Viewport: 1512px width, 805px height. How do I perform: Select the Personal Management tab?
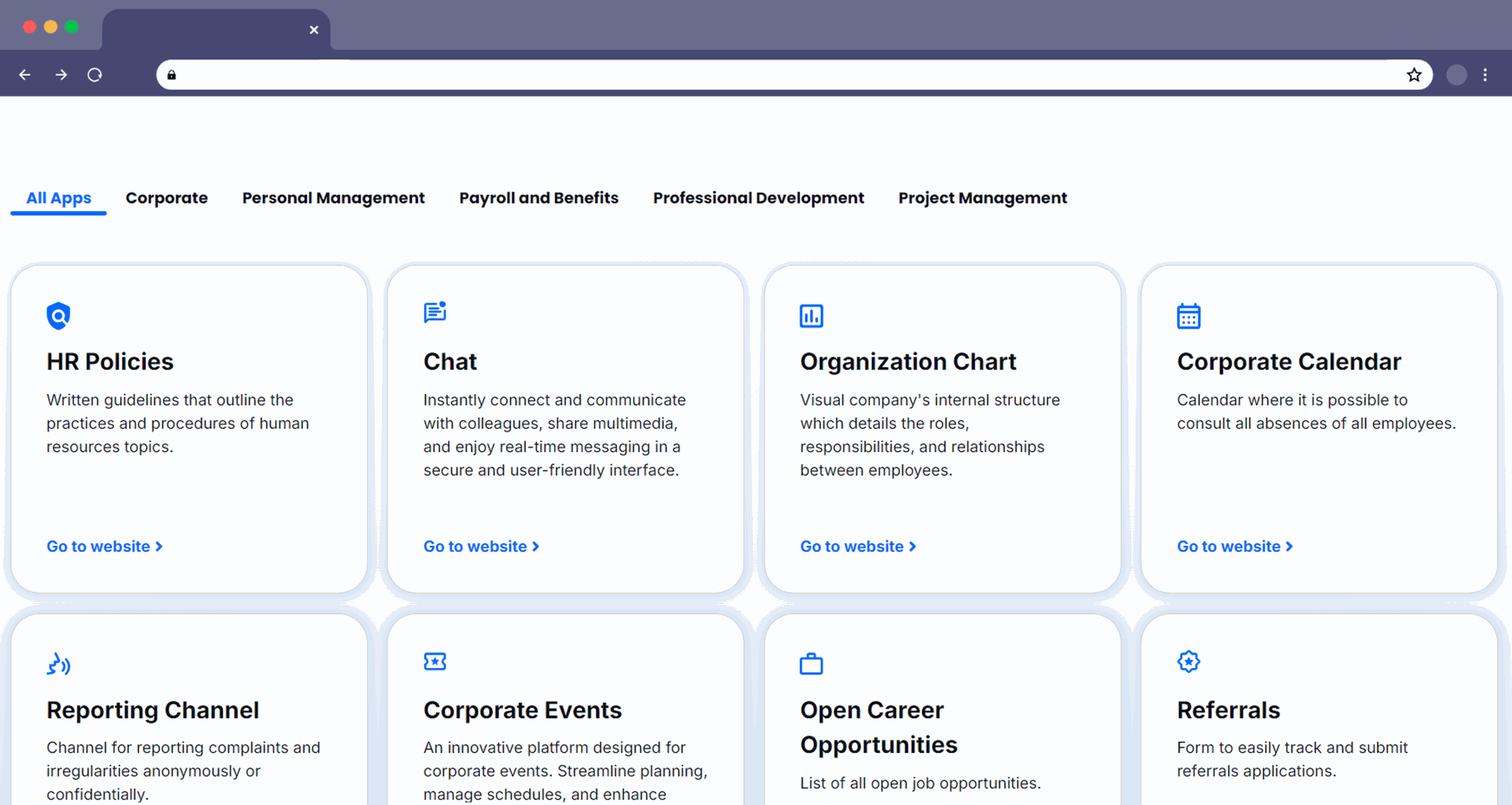(x=333, y=198)
